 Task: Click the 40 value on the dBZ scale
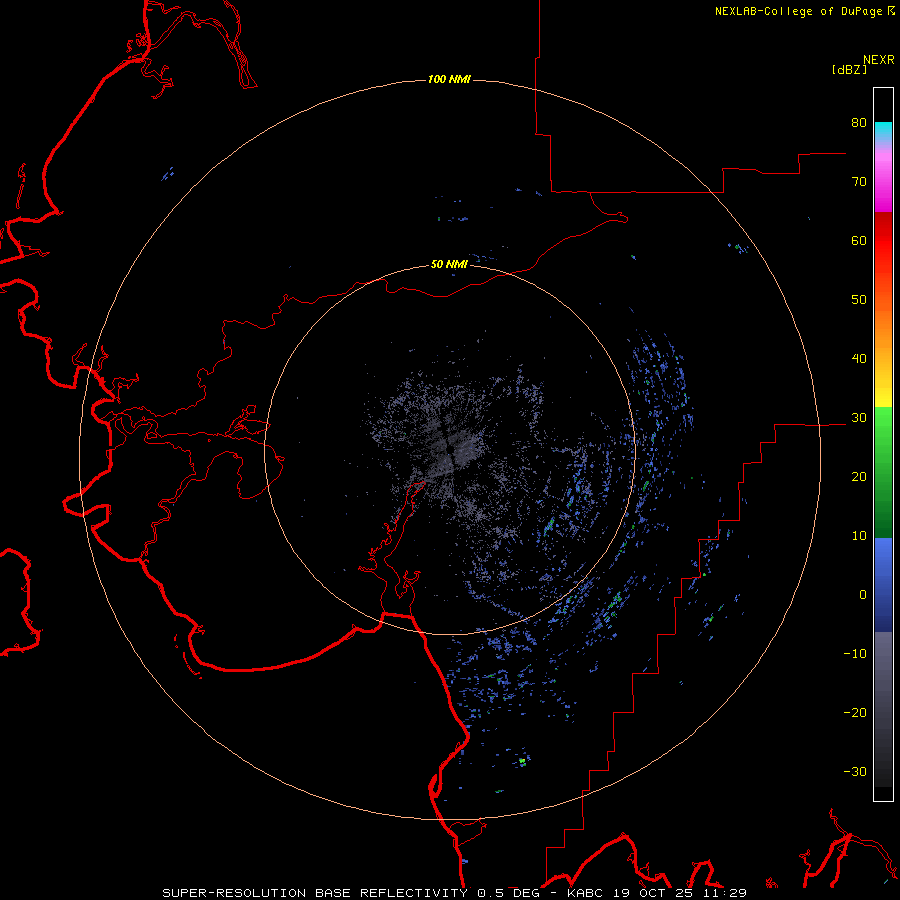coord(859,358)
